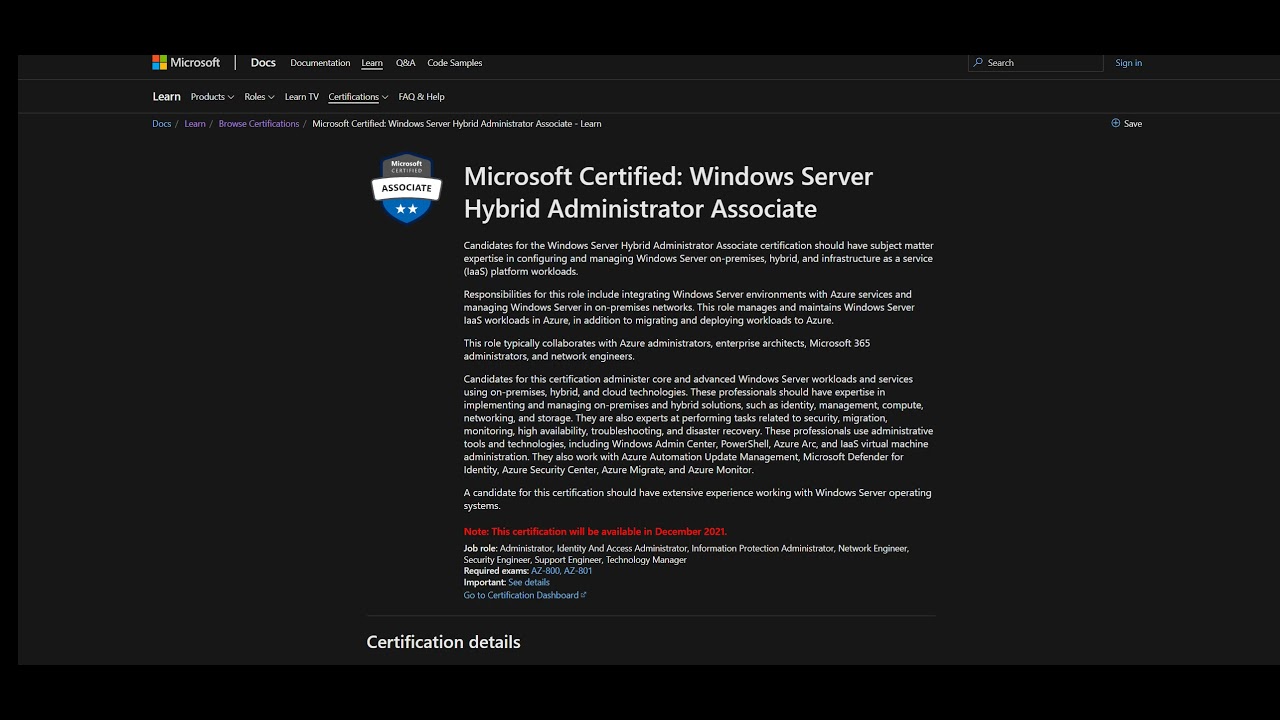Click the Search input field
This screenshot has width=1280, height=720.
tap(1036, 63)
